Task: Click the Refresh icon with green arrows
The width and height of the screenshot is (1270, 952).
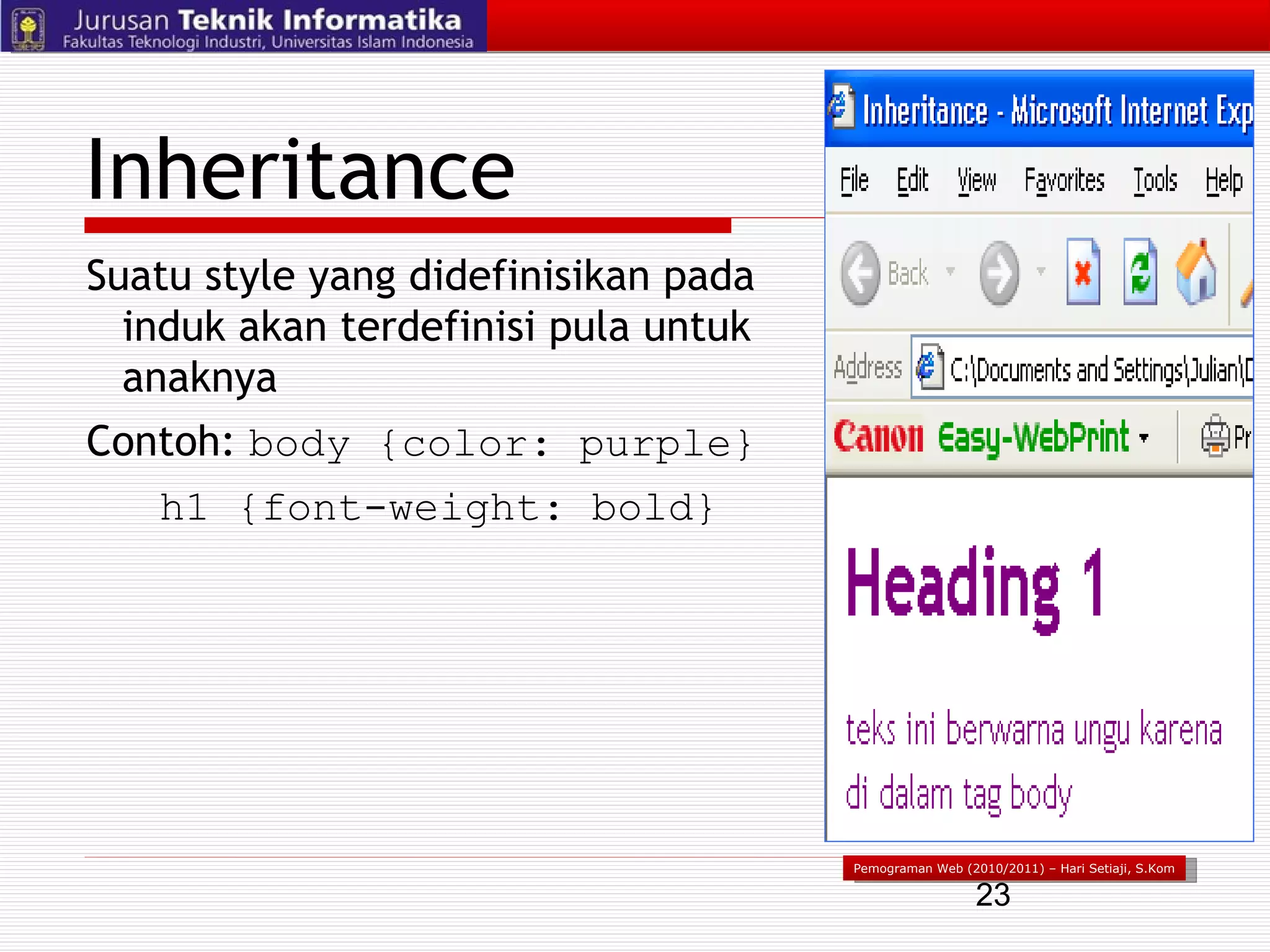Action: [x=1140, y=271]
